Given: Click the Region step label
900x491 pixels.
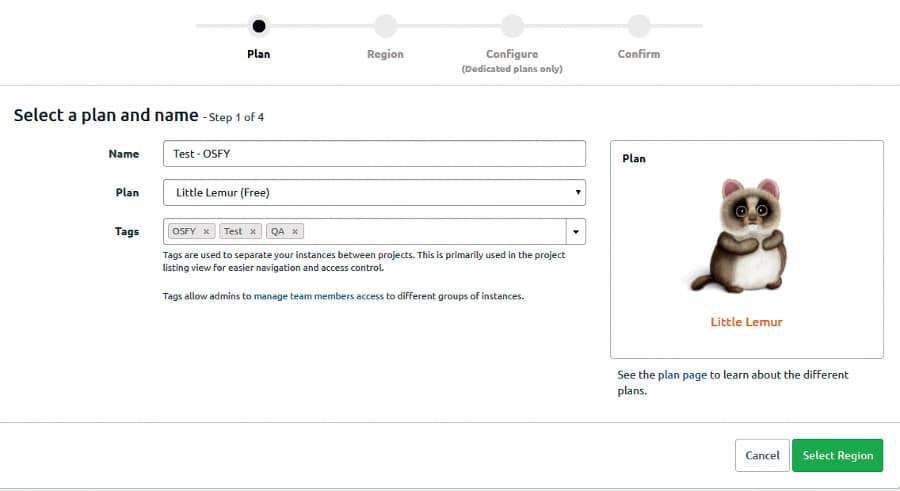Looking at the screenshot, I should 385,54.
